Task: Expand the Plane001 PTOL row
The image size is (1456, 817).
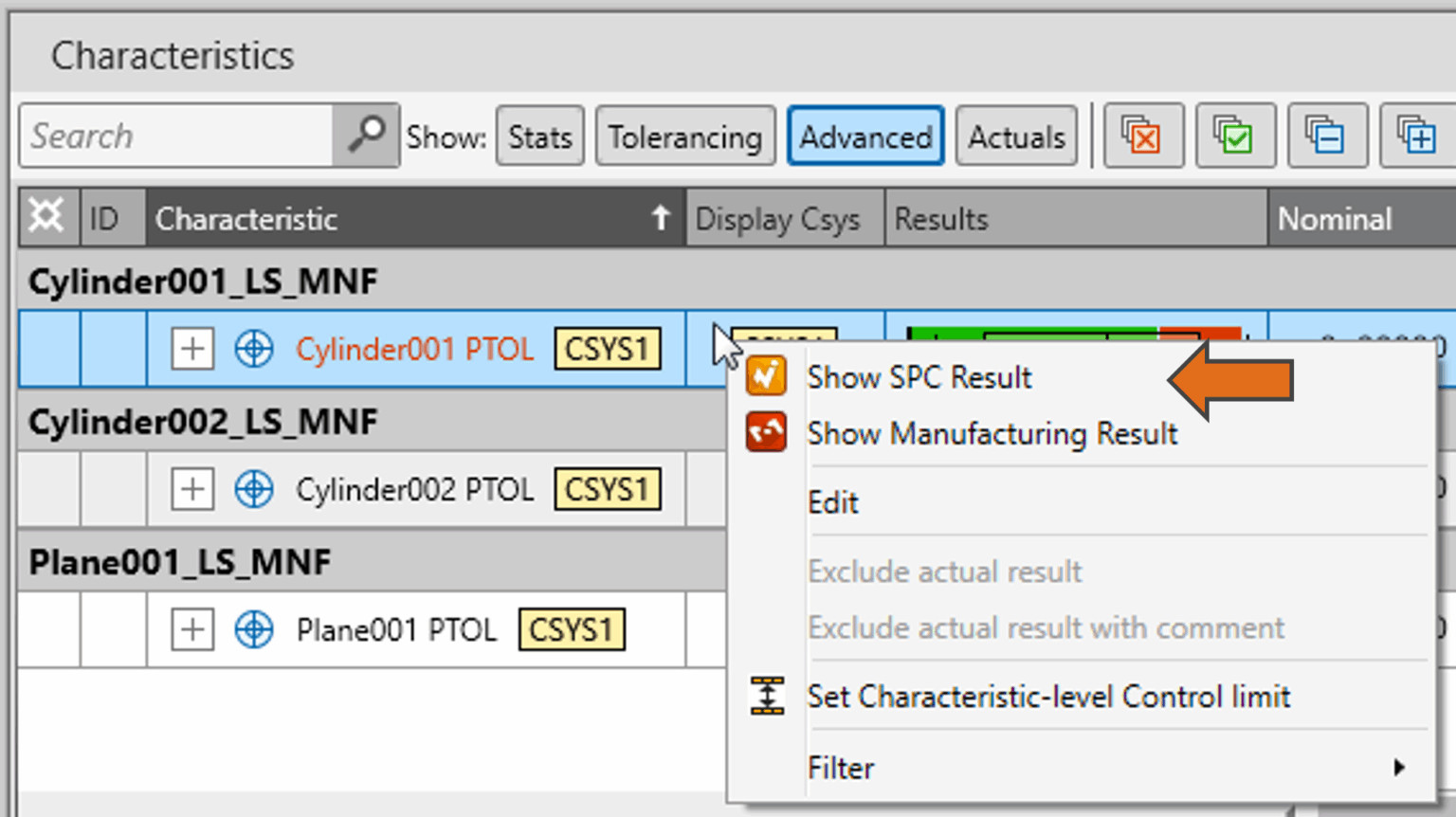Action: coord(191,630)
